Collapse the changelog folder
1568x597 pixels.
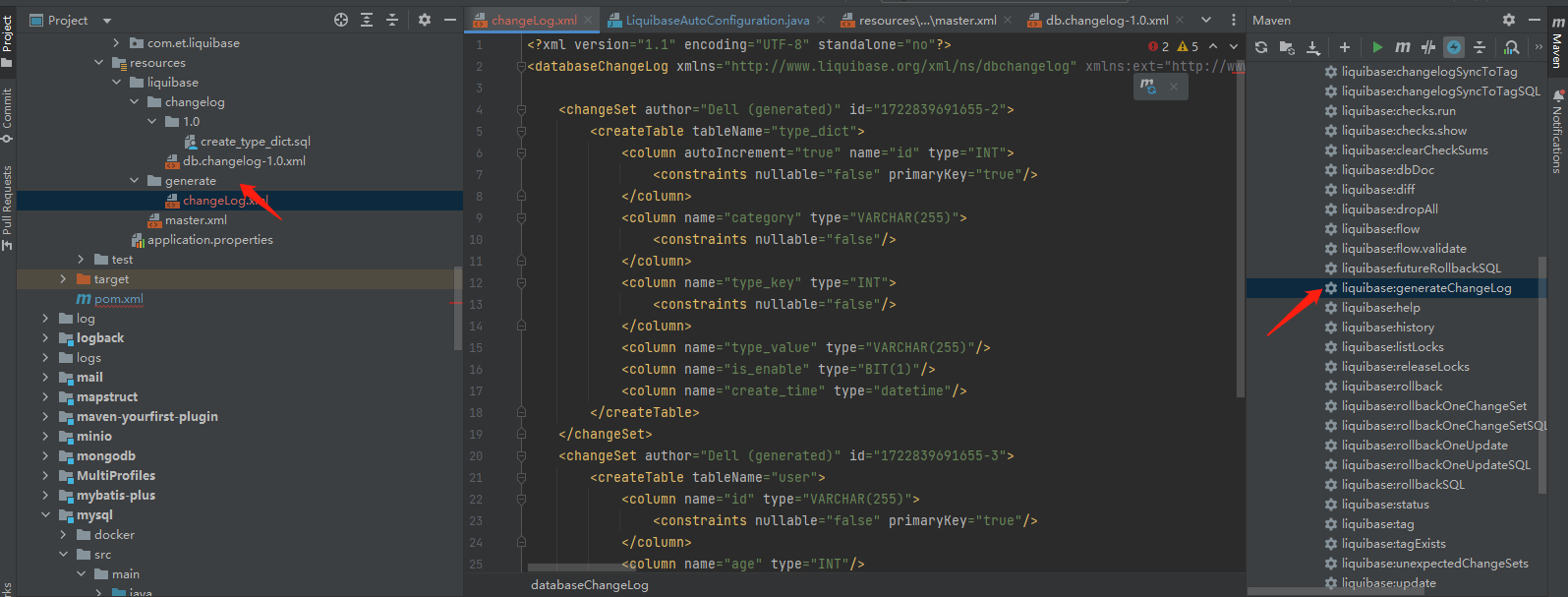(x=134, y=102)
